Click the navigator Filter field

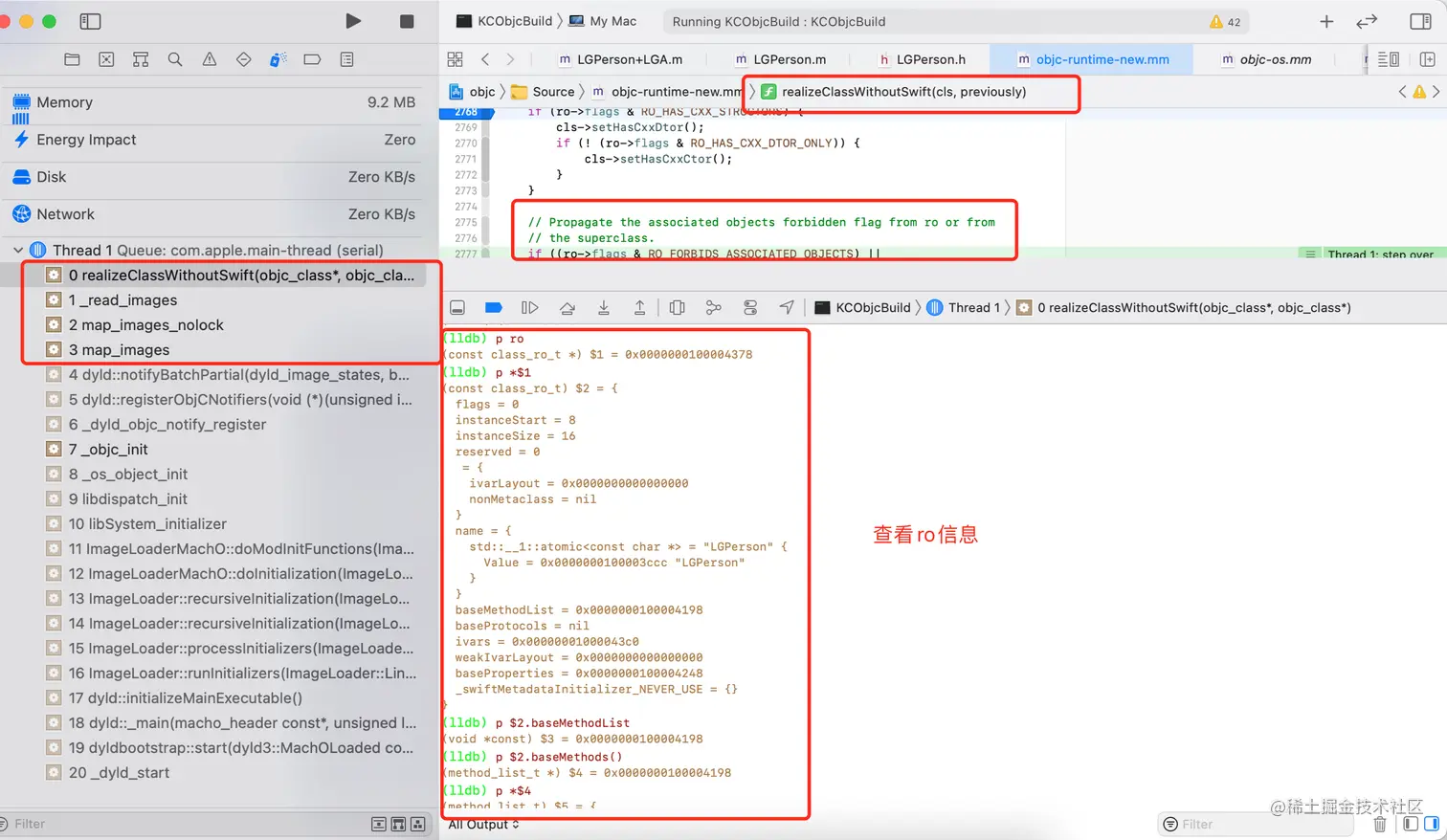point(182,824)
